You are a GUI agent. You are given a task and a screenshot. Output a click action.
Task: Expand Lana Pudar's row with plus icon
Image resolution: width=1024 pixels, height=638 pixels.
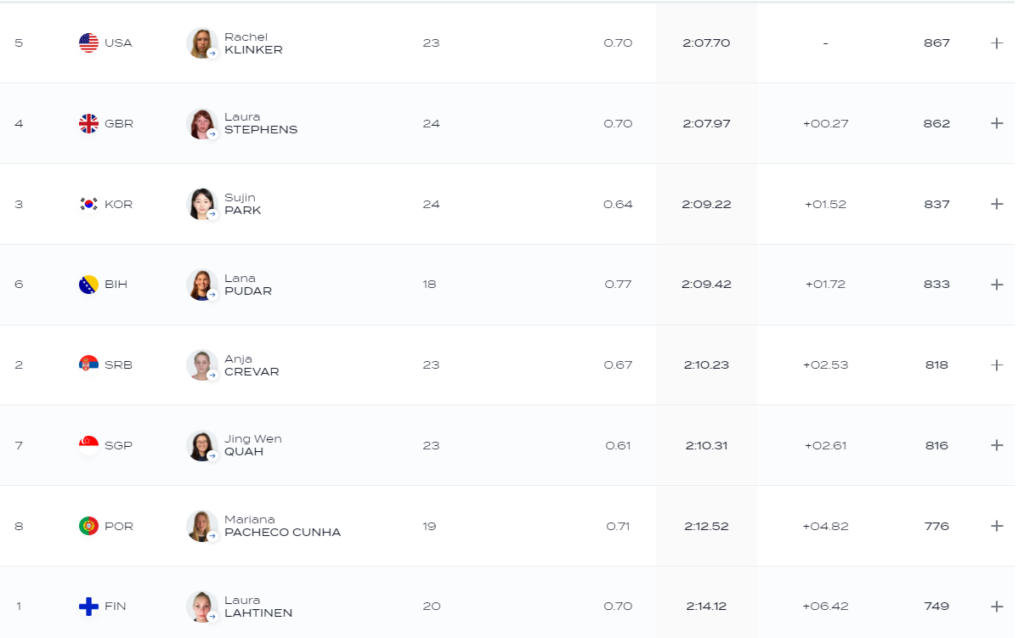pos(996,284)
